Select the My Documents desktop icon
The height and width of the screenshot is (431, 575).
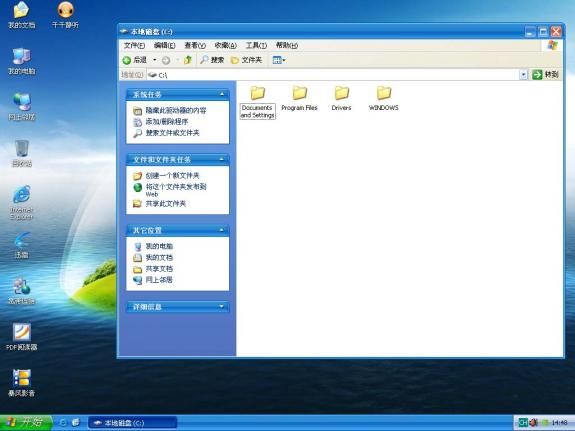[22, 15]
